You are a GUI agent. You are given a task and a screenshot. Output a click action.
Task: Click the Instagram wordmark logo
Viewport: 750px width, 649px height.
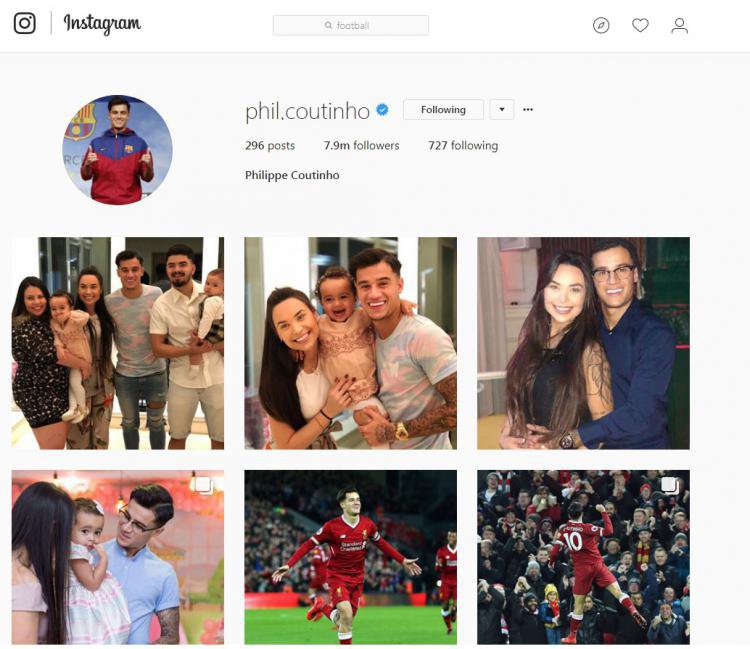102,23
